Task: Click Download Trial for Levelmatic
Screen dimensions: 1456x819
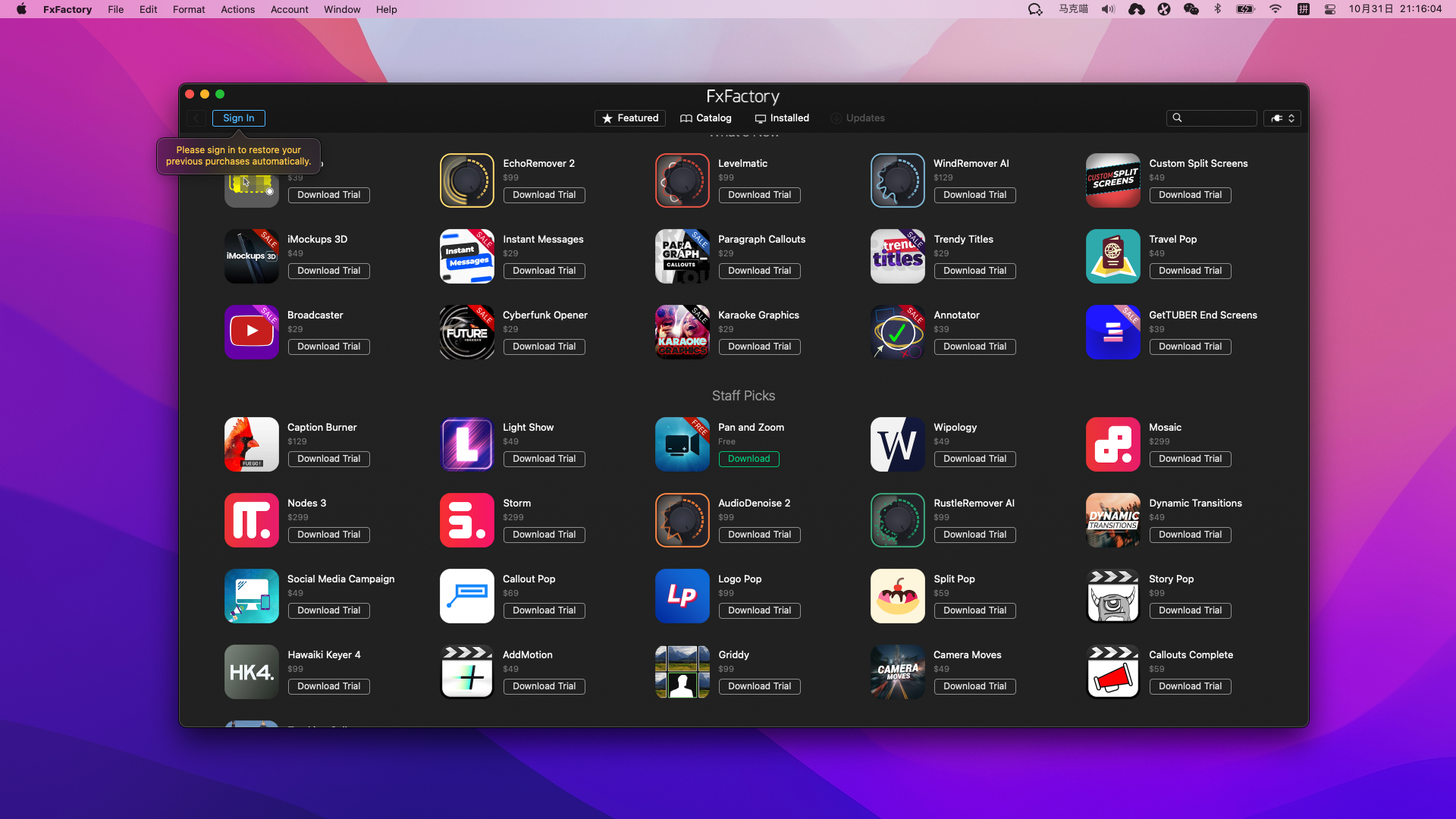Action: [759, 195]
